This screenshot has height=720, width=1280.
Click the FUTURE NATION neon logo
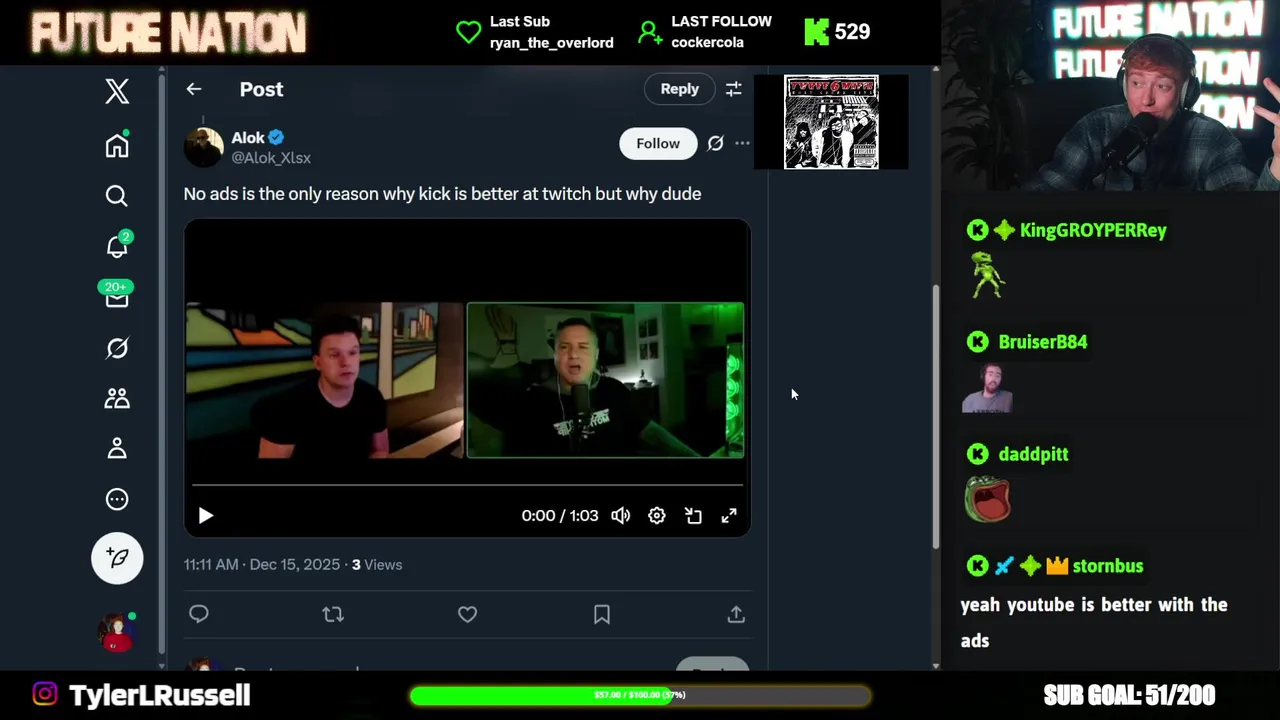click(168, 32)
